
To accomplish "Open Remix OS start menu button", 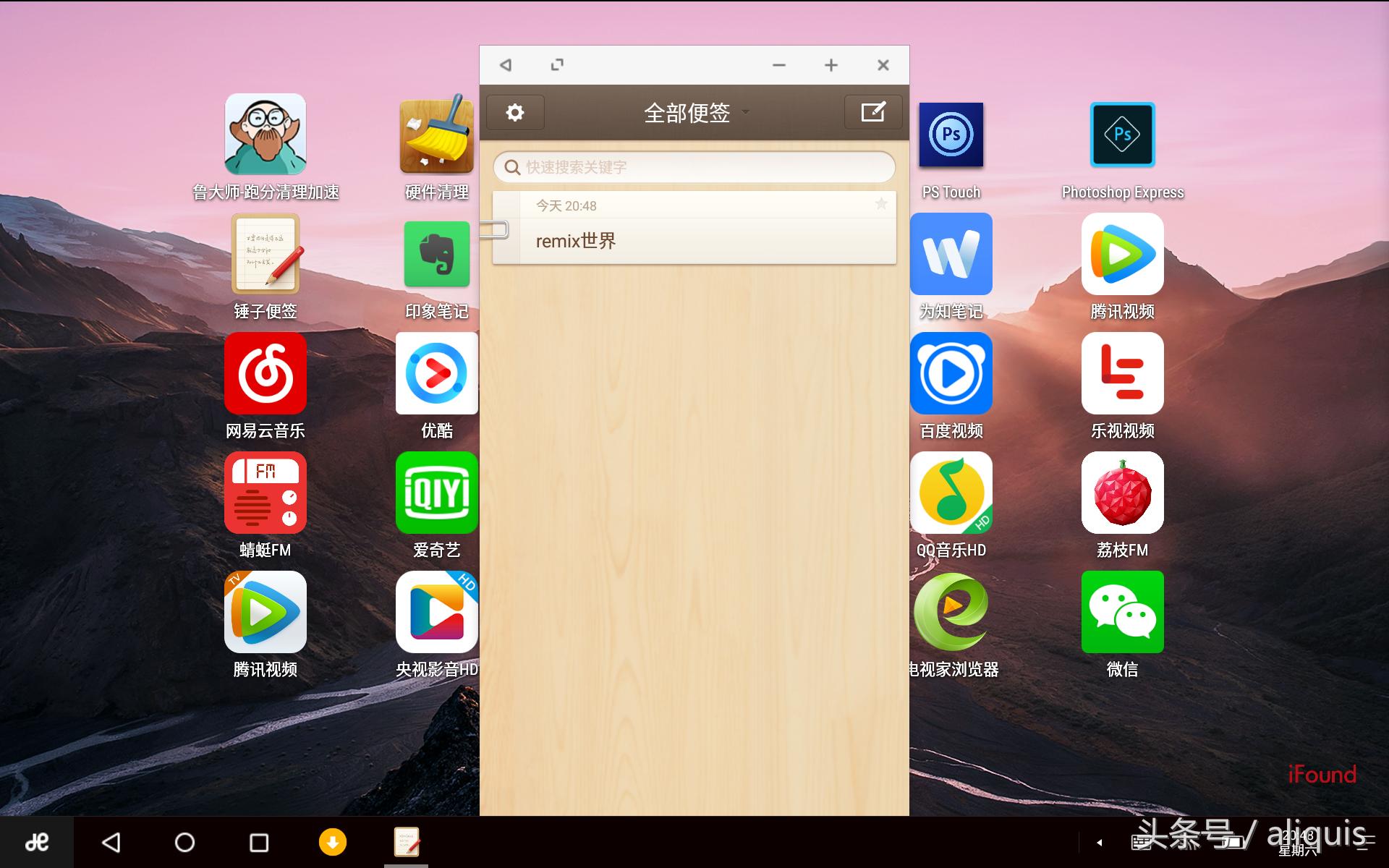I will point(36,842).
